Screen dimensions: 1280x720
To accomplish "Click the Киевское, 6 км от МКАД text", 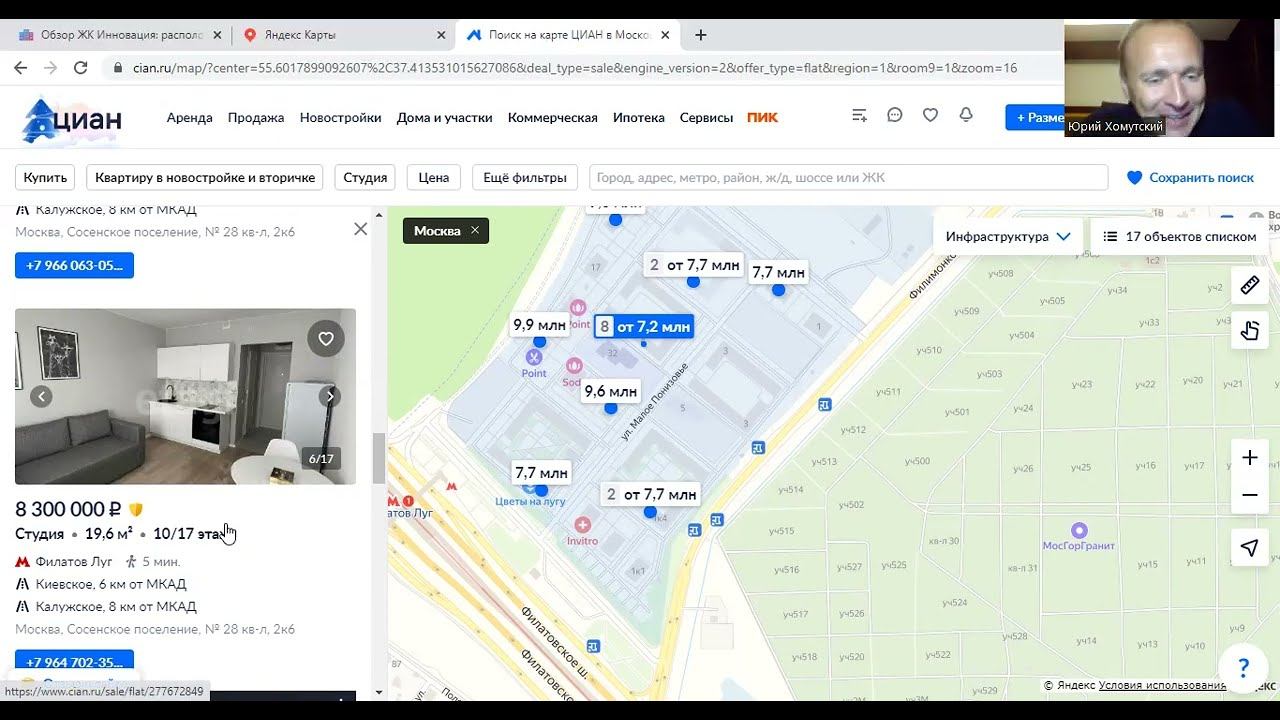I will 111,584.
